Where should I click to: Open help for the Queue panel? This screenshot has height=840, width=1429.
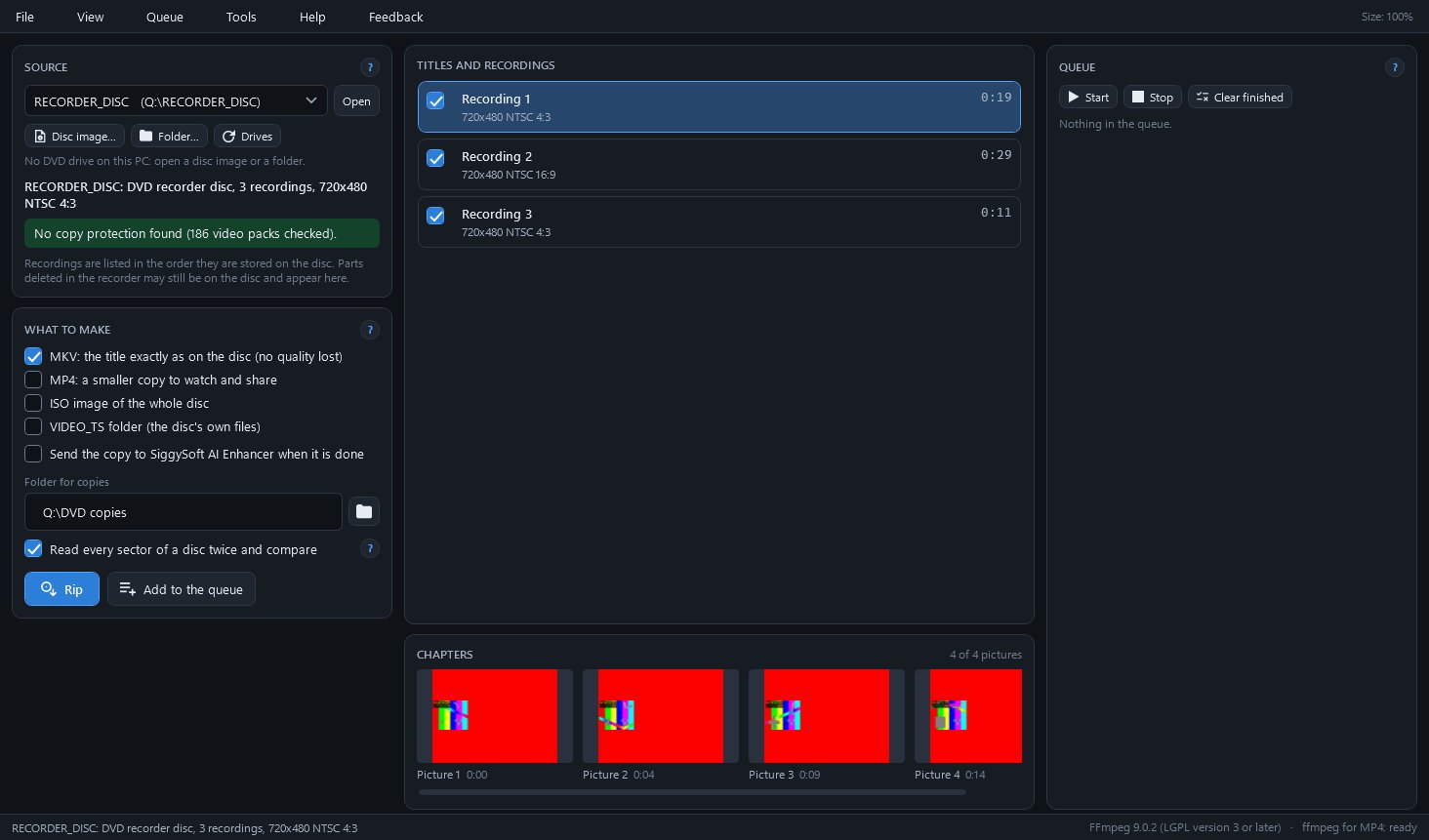[x=1394, y=67]
